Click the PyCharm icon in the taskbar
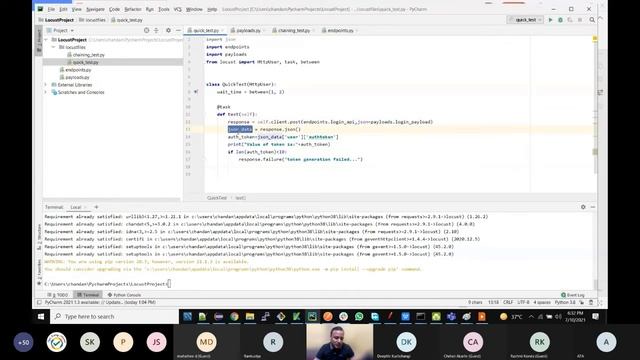The height and width of the screenshot is (360, 640). point(312,316)
